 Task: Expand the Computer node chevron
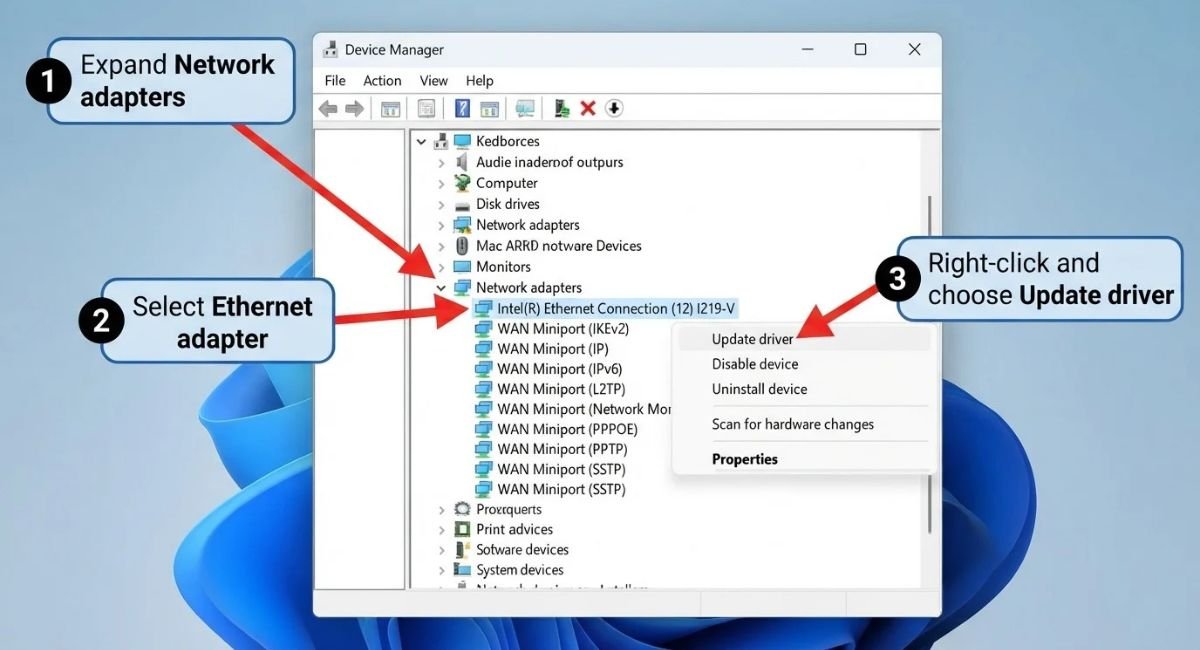pos(441,183)
